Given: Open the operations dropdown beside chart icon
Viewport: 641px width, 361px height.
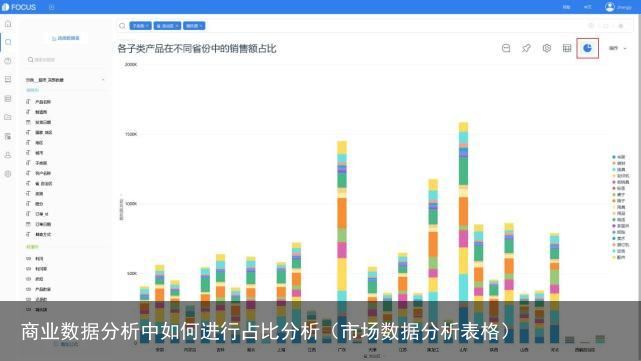Looking at the screenshot, I should 618,48.
